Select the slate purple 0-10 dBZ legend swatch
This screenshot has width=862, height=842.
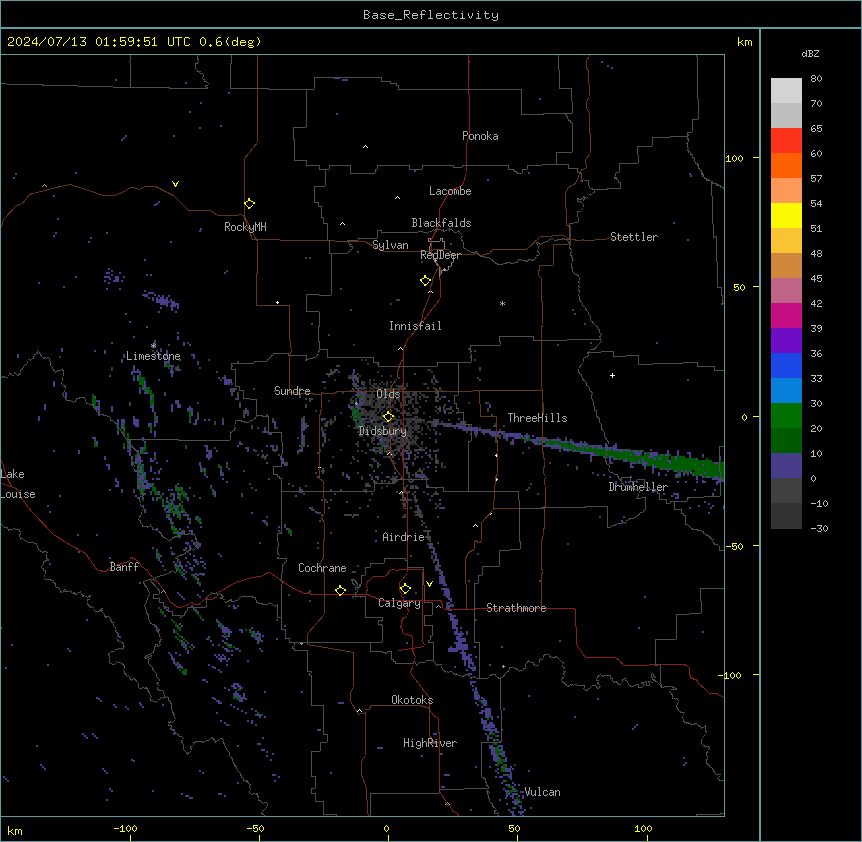pyautogui.click(x=786, y=466)
